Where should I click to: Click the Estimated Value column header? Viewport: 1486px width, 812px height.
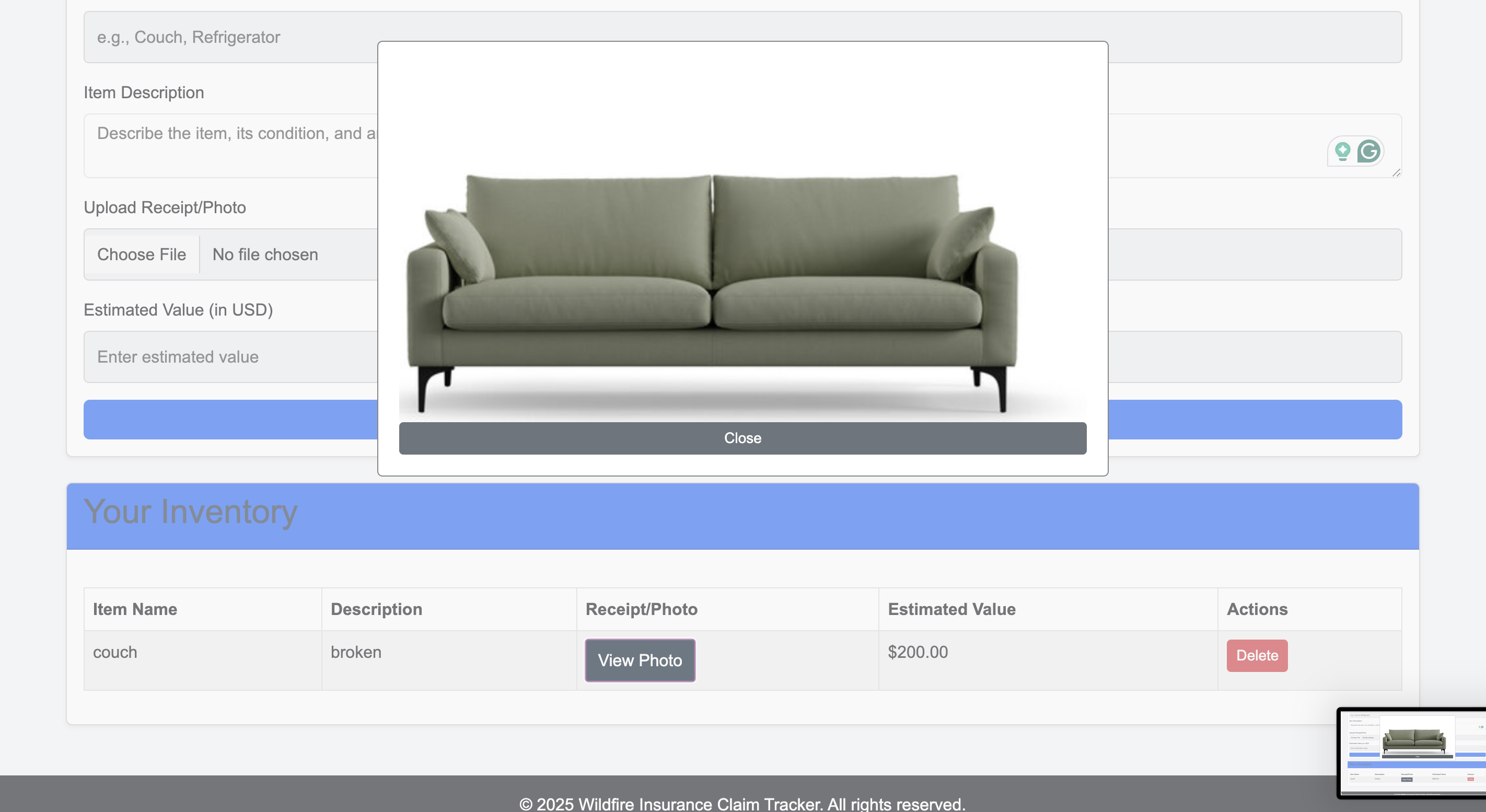(x=953, y=608)
